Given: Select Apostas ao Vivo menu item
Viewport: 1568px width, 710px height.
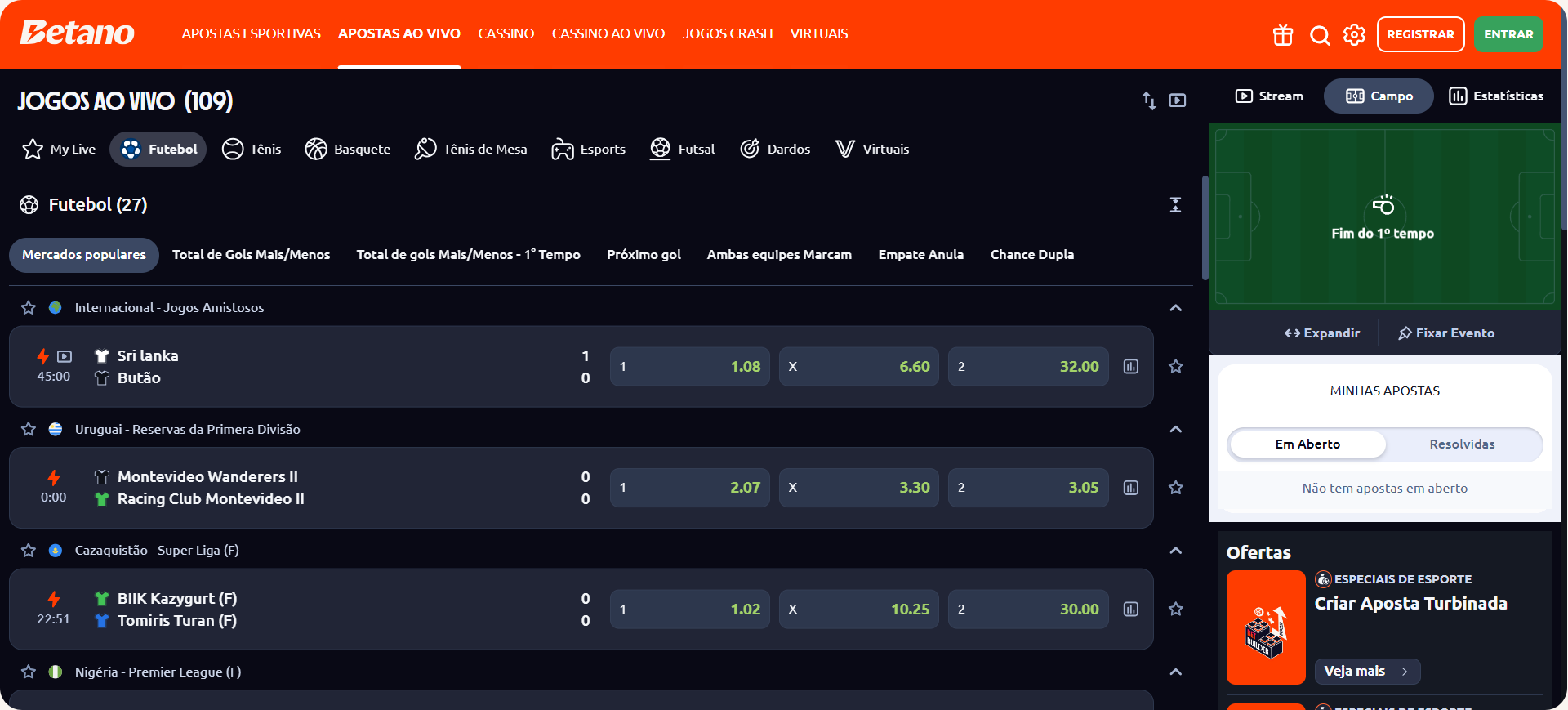Looking at the screenshot, I should pyautogui.click(x=399, y=33).
